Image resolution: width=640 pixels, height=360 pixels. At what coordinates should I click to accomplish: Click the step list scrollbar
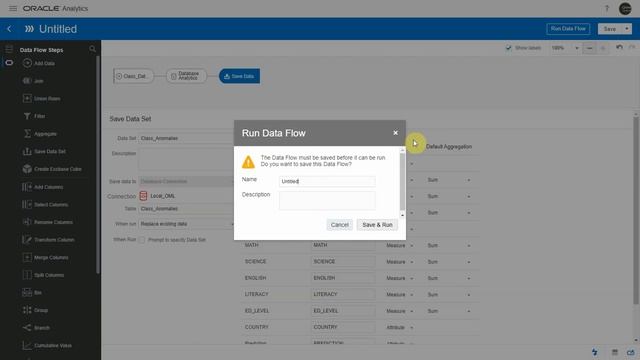pos(98,165)
